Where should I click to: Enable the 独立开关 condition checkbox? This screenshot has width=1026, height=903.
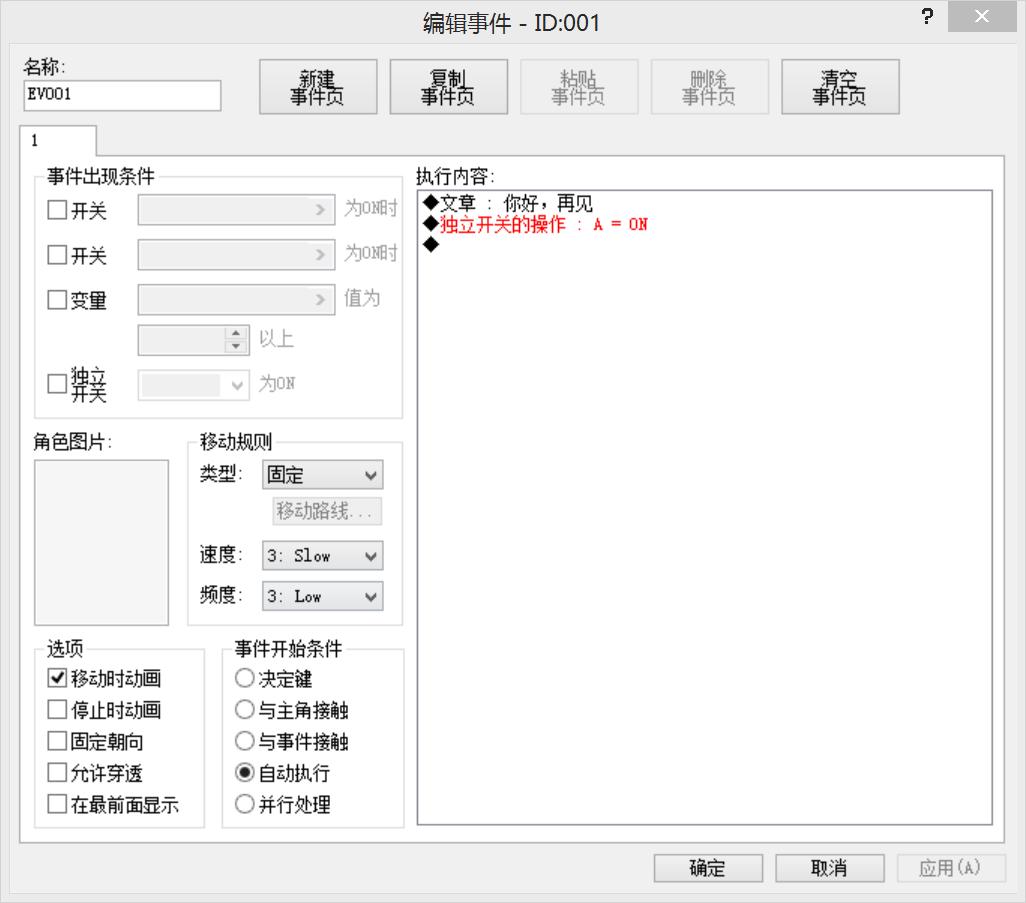click(57, 383)
